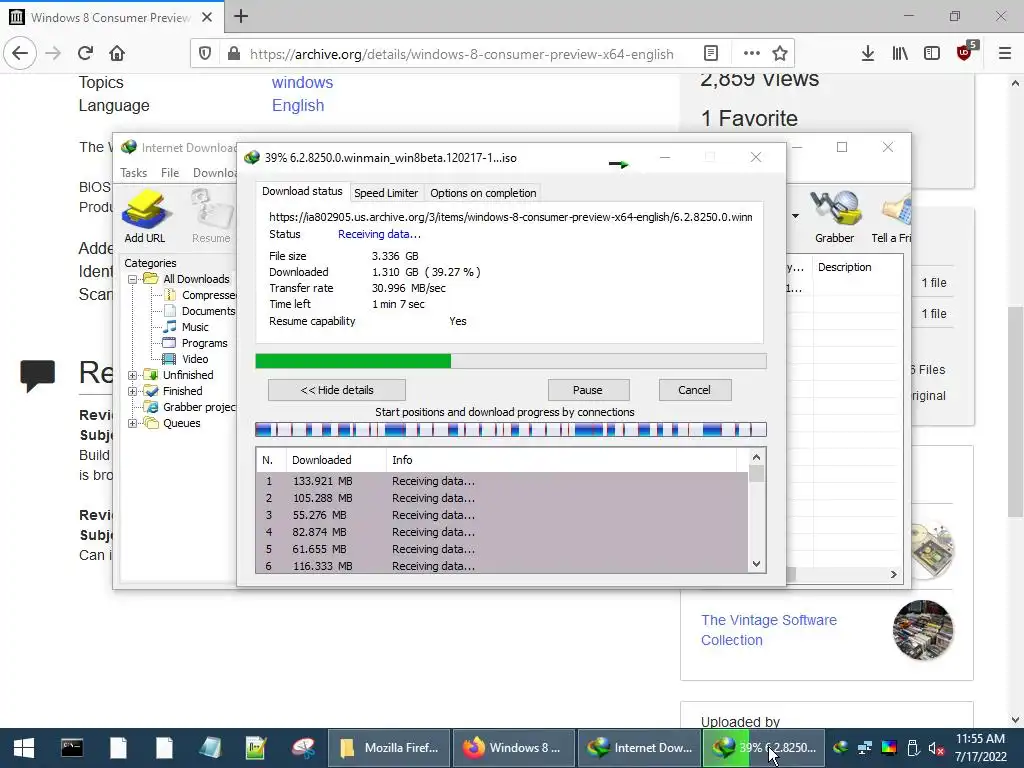Select the Documents category
Viewport: 1024px width, 768px height.
pyautogui.click(x=199, y=312)
